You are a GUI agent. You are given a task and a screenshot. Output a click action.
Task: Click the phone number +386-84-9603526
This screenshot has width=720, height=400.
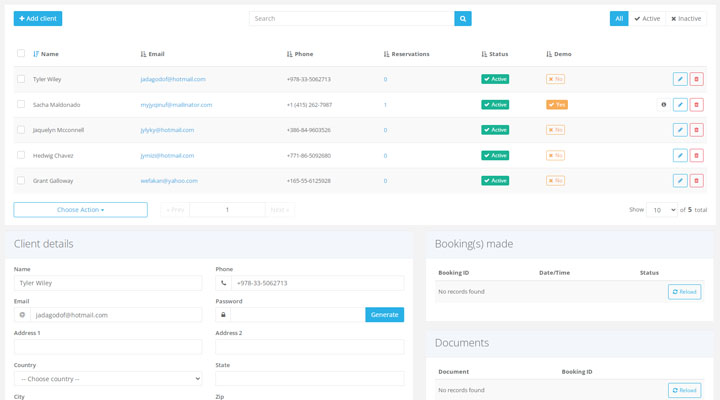(309, 130)
